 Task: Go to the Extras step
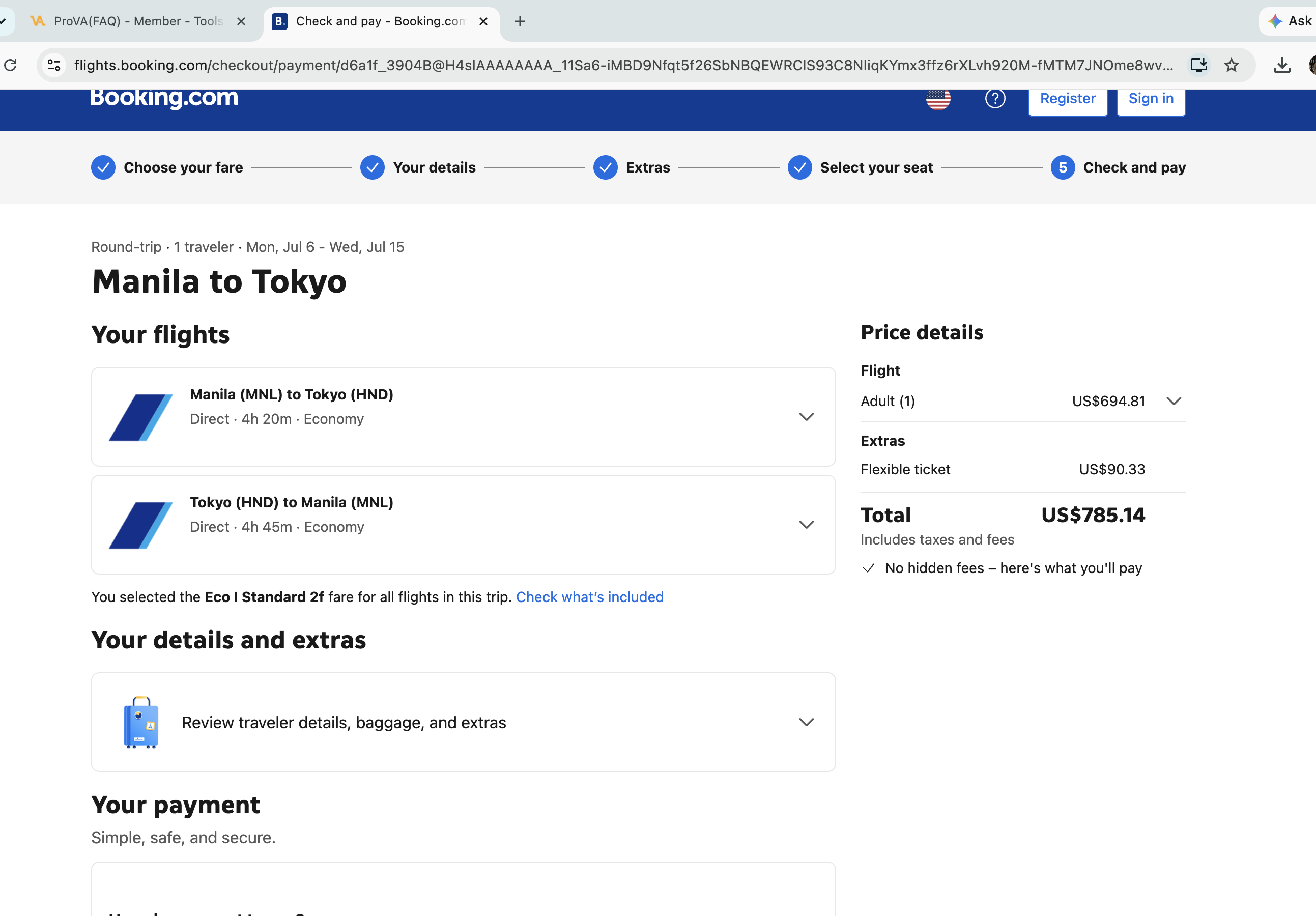[x=648, y=167]
